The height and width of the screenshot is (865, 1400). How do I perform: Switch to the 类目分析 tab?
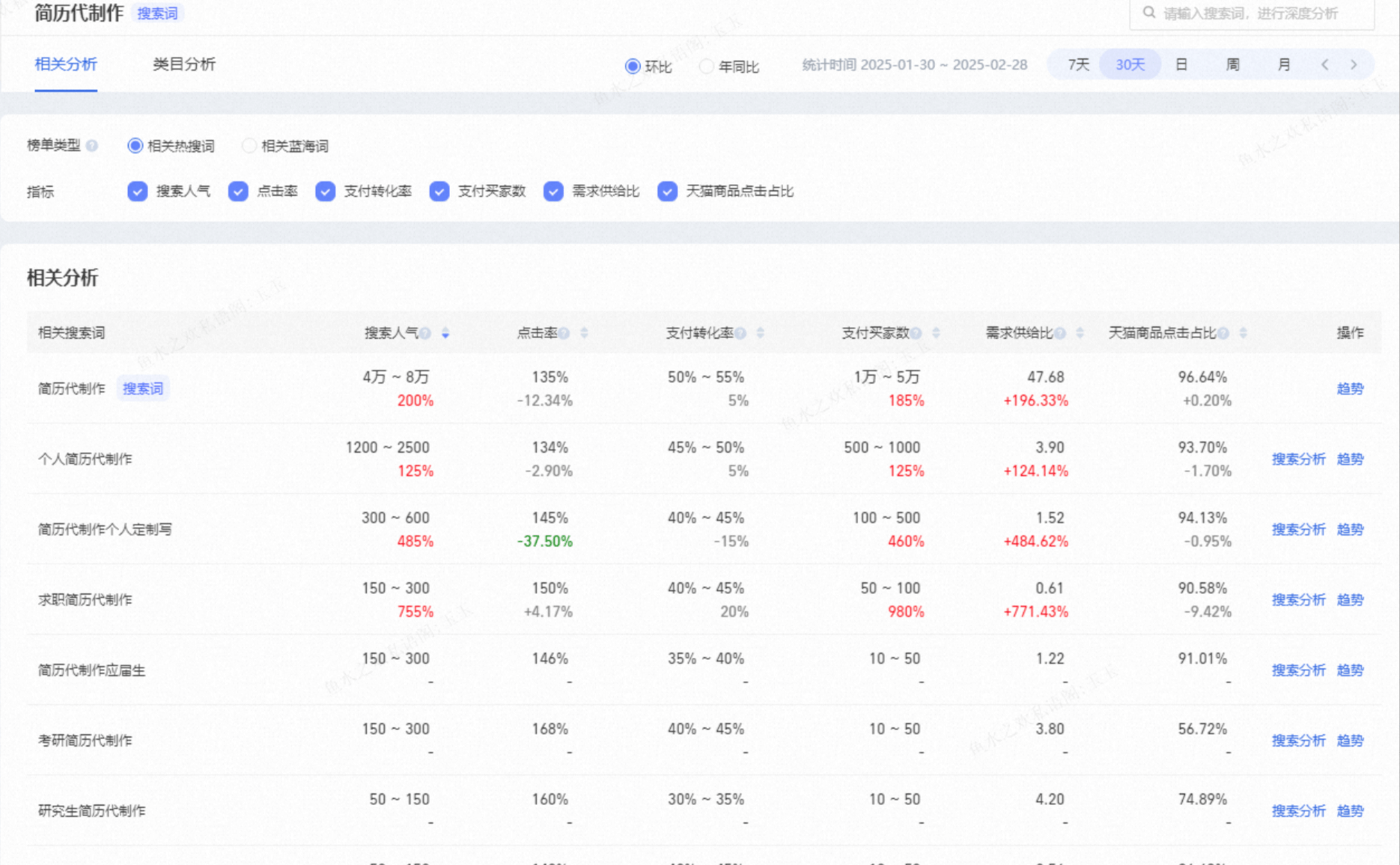pos(183,64)
